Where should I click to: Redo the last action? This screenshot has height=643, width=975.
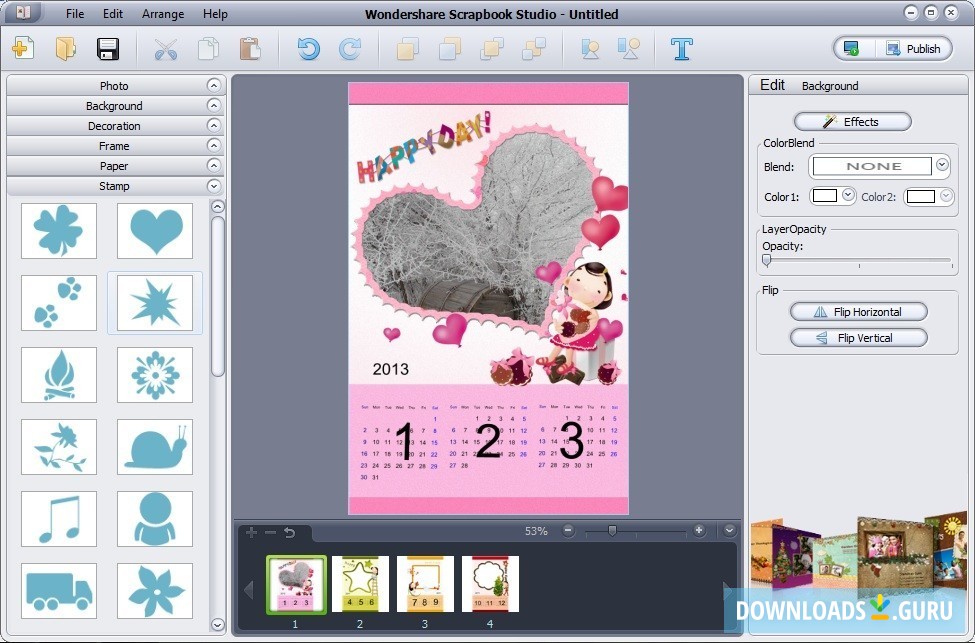pyautogui.click(x=349, y=48)
